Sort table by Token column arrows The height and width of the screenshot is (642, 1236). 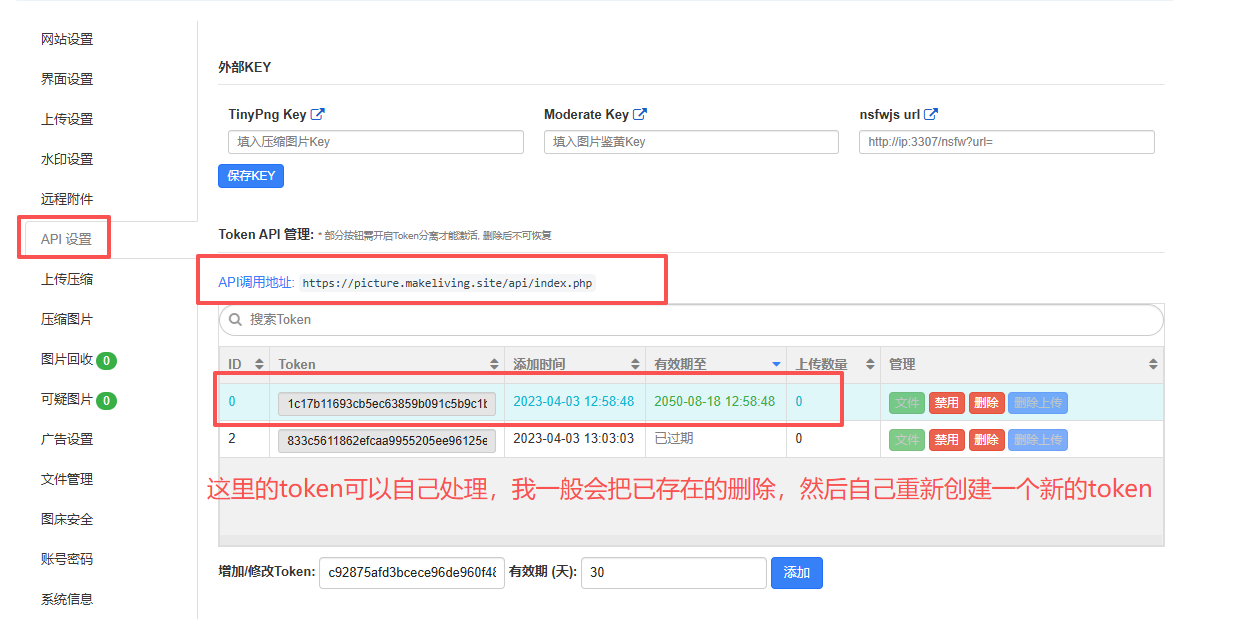pyautogui.click(x=494, y=365)
